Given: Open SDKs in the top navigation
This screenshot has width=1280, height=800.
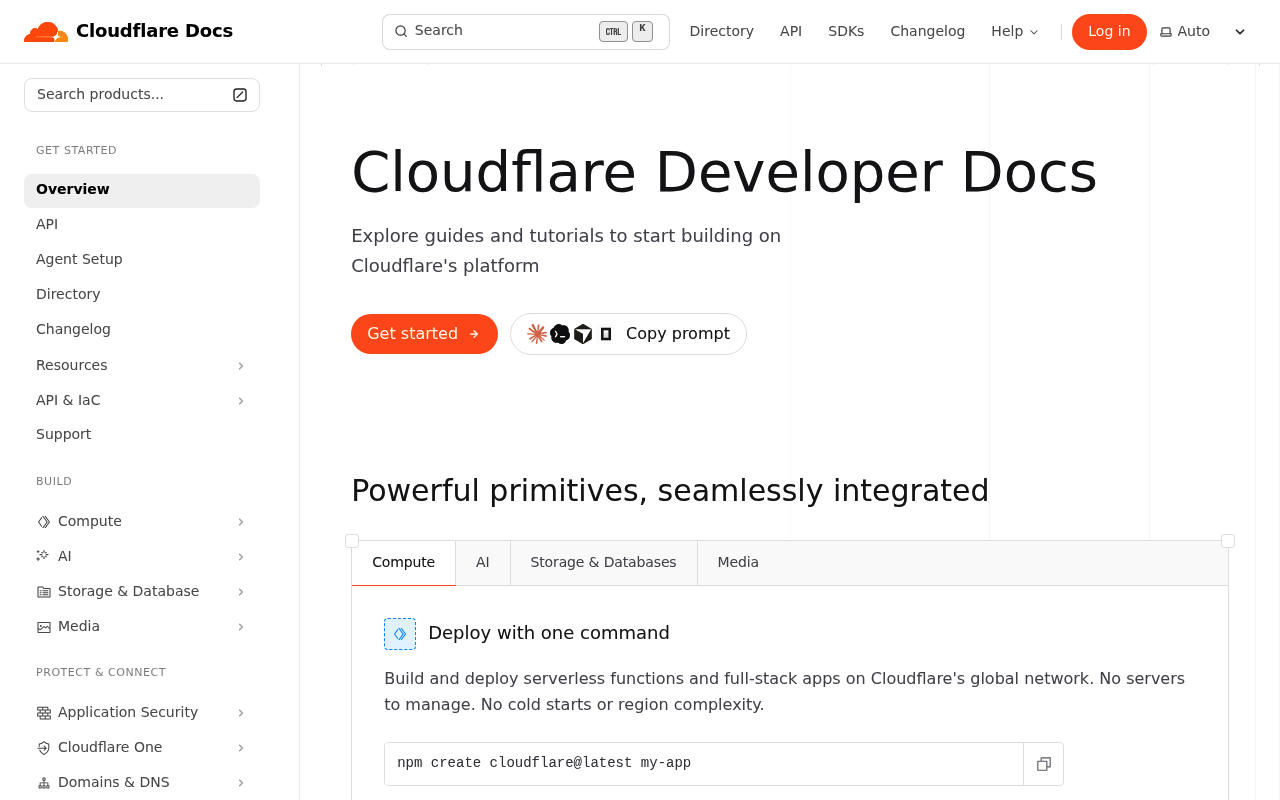Looking at the screenshot, I should pyautogui.click(x=846, y=32).
